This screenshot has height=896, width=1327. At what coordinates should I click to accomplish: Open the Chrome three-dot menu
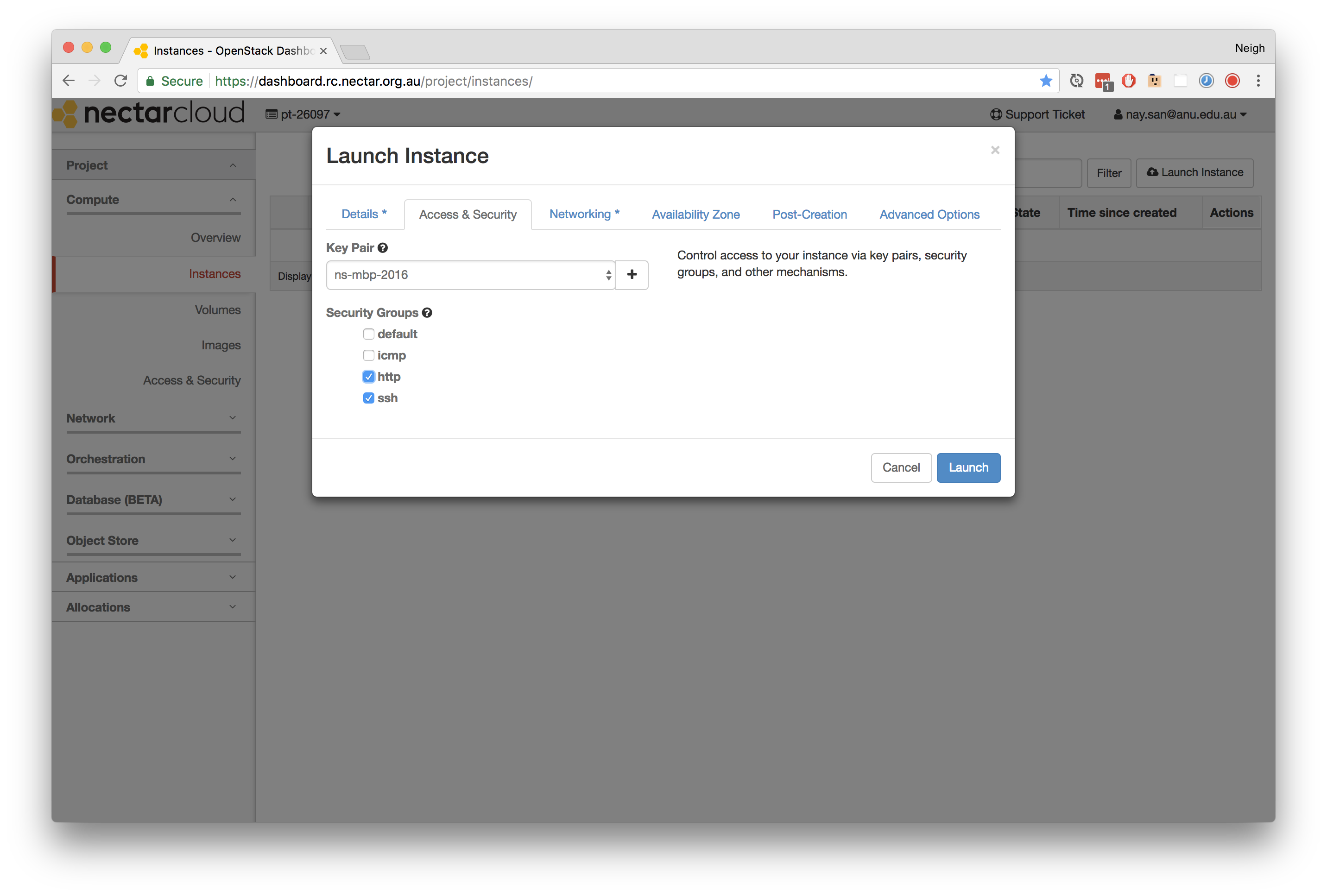click(x=1258, y=81)
